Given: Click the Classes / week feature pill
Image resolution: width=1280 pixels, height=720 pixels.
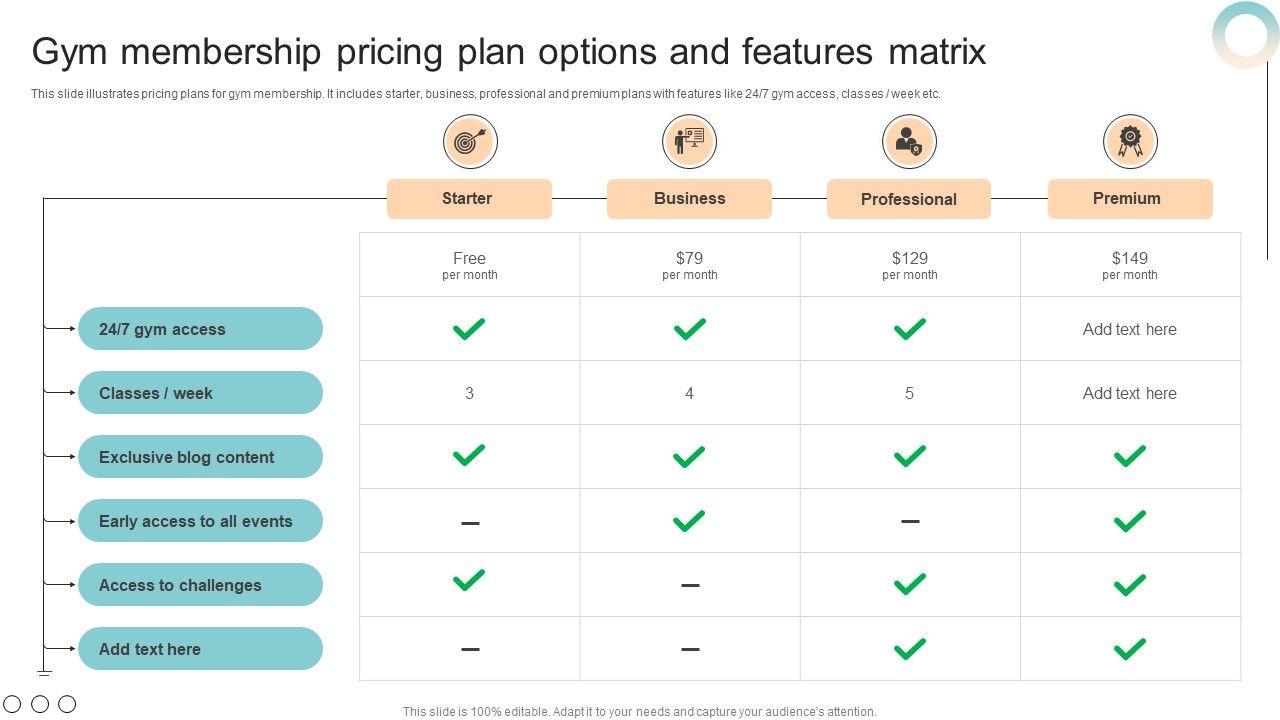Looking at the screenshot, I should pyautogui.click(x=200, y=393).
